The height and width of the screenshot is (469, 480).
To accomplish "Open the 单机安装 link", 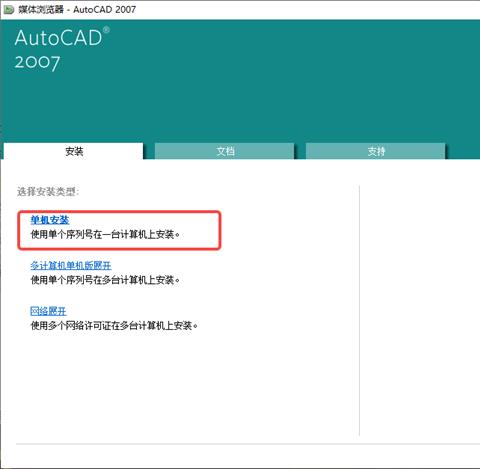I will coord(50,220).
